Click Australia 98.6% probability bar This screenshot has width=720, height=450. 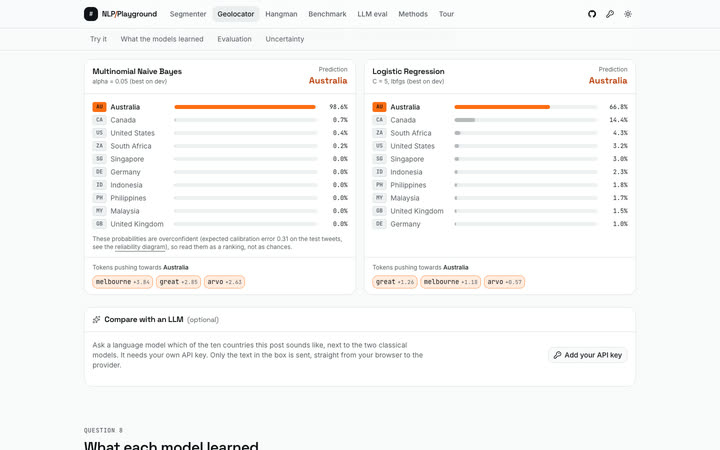click(x=246, y=107)
